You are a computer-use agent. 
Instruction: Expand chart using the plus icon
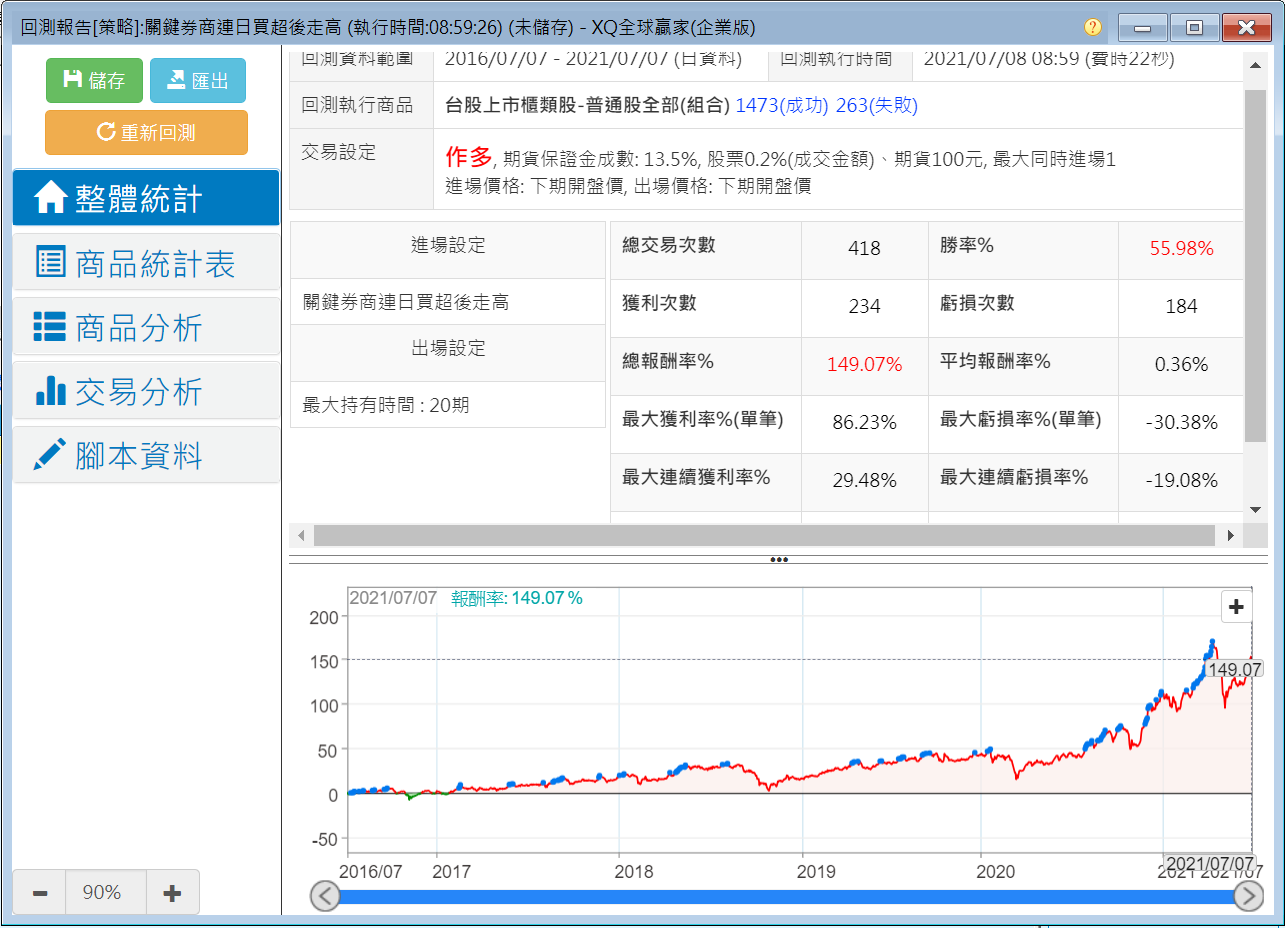[1236, 607]
